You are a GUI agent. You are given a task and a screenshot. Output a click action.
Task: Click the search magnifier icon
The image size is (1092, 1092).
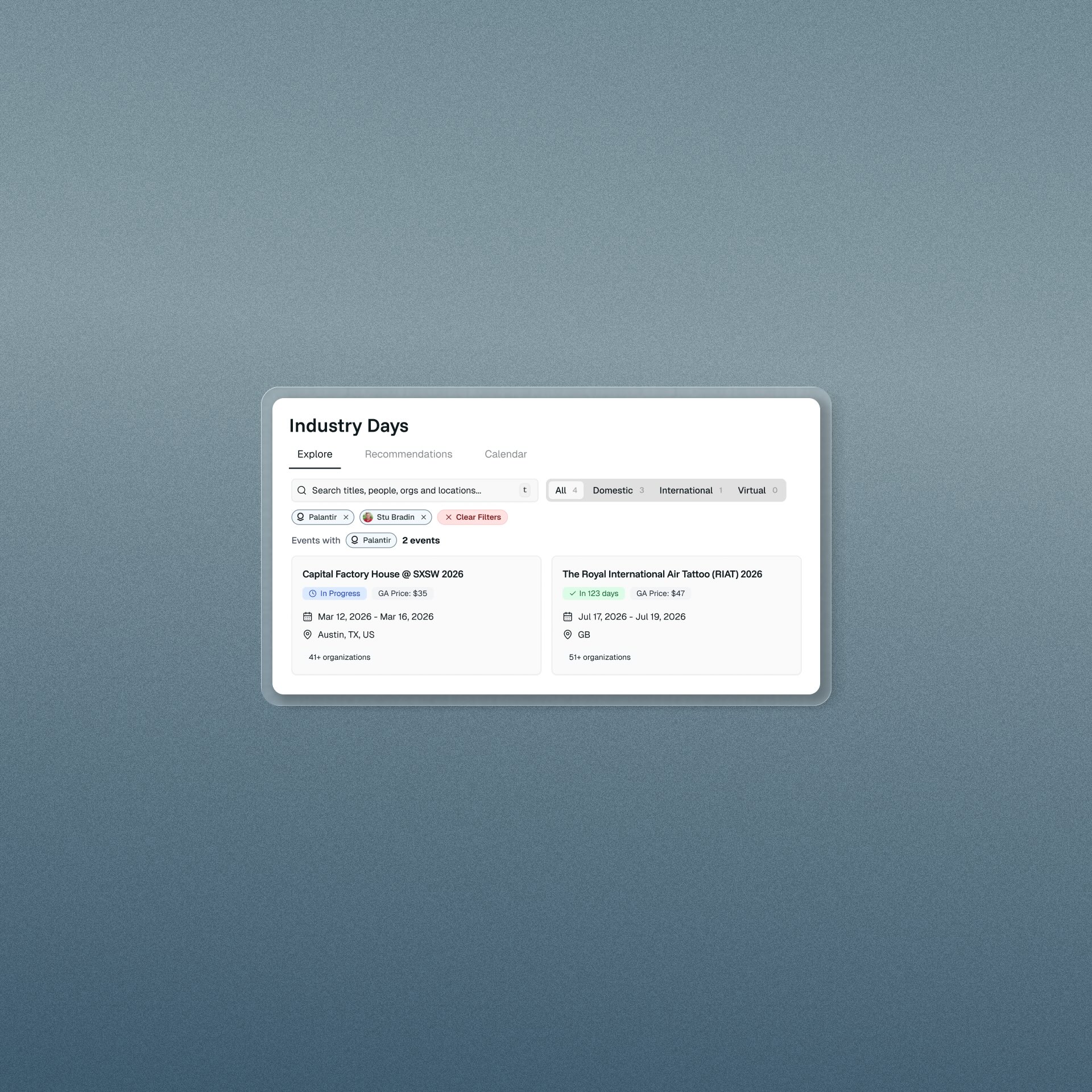click(302, 490)
